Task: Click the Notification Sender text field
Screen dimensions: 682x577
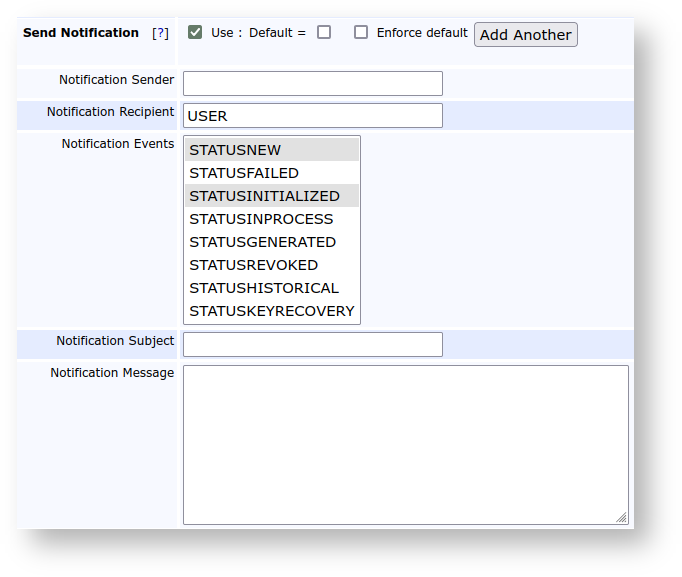Action: [312, 83]
